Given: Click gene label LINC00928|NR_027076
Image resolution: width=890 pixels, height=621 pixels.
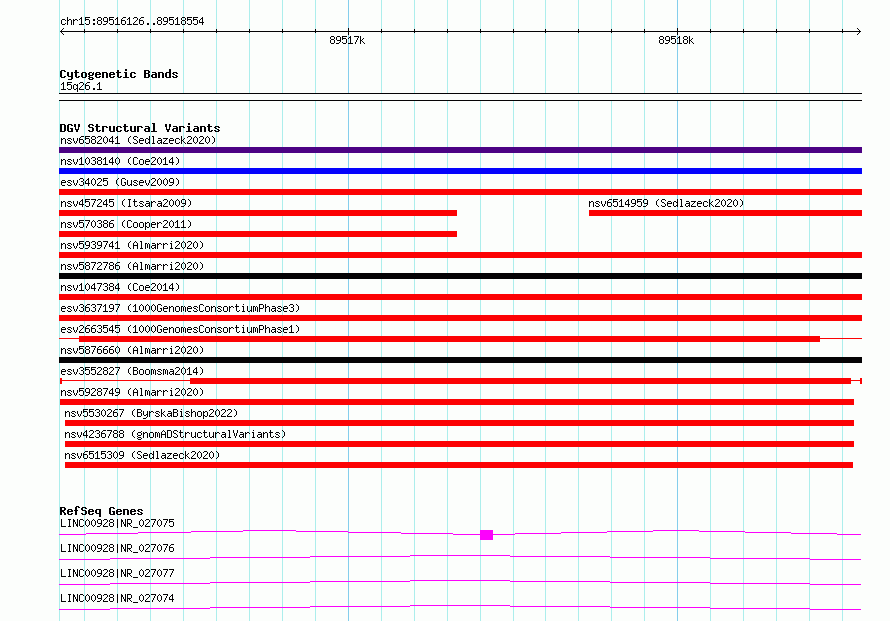Looking at the screenshot, I should [117, 548].
